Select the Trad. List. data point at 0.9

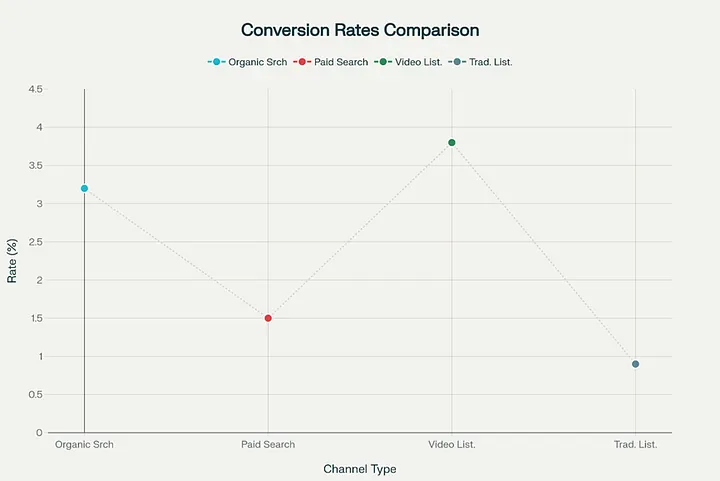635,364
